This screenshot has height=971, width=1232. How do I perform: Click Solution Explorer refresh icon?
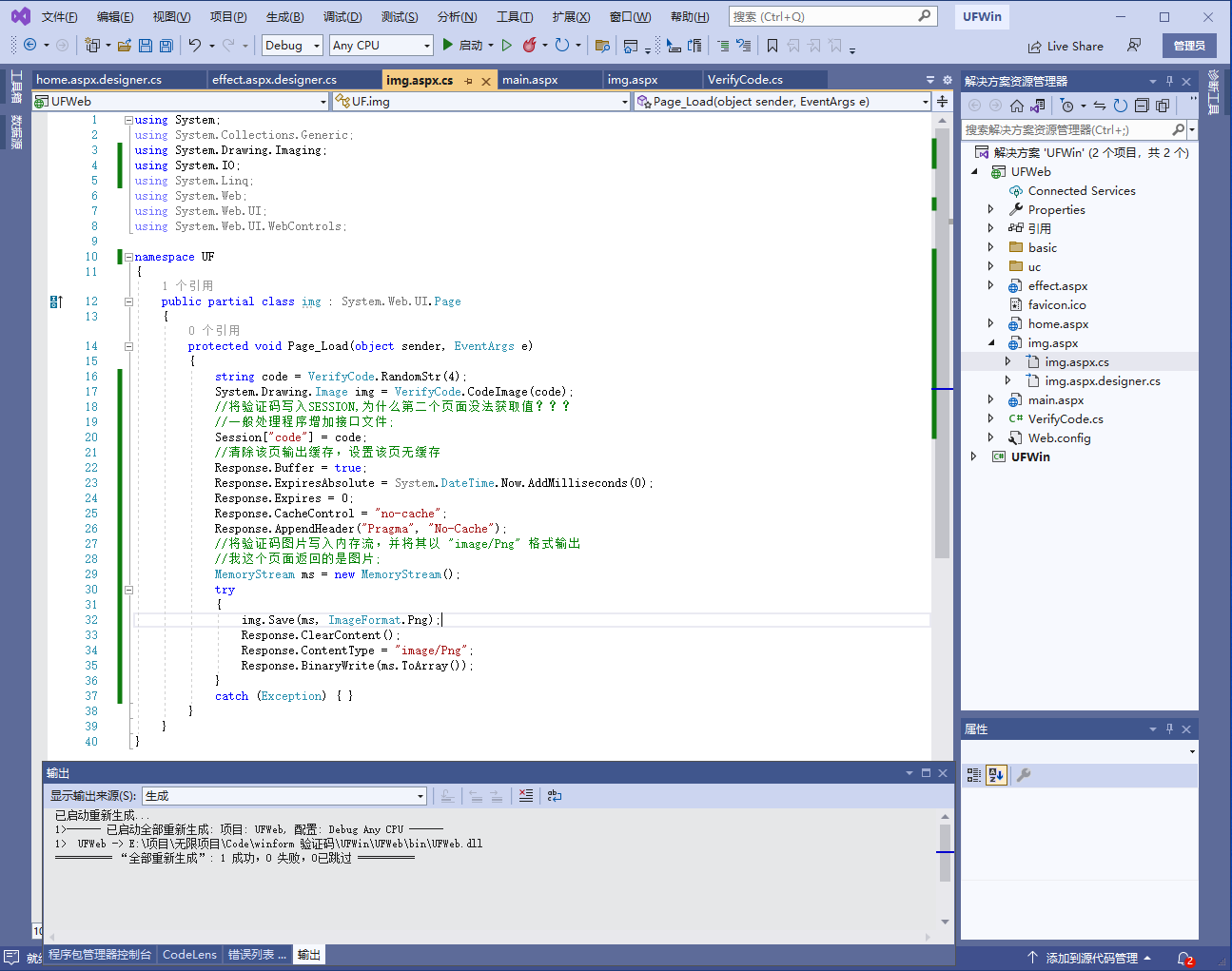[x=1121, y=106]
